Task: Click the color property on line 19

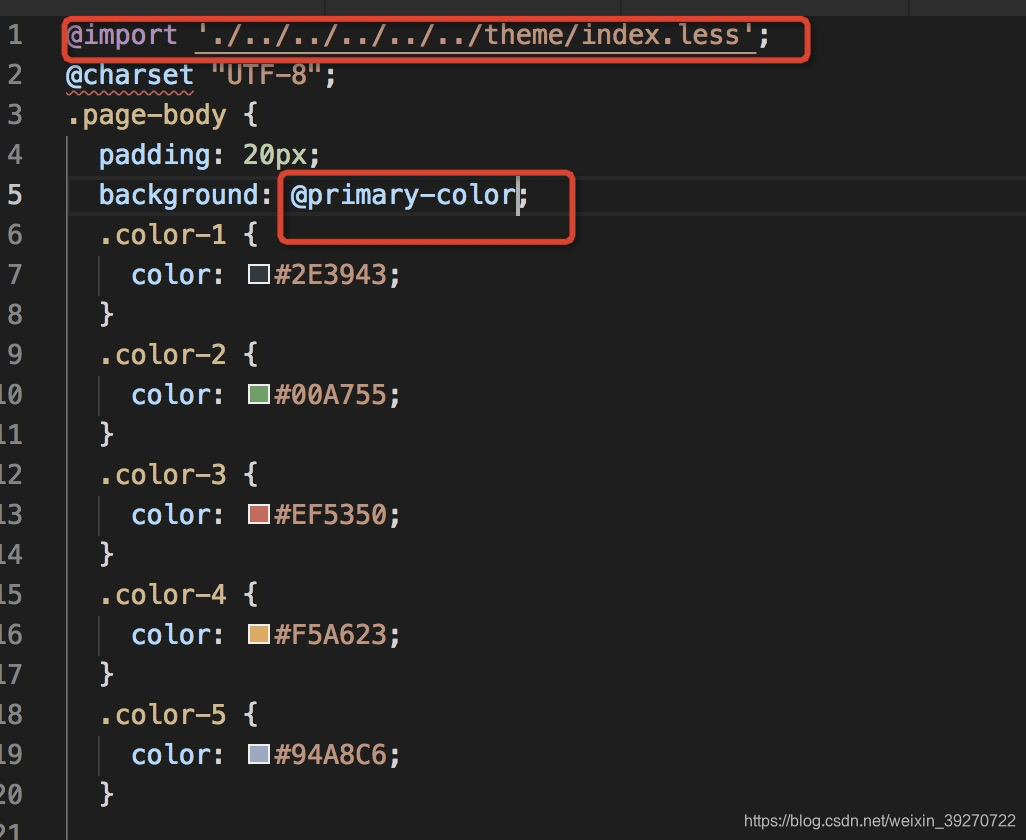Action: 170,755
